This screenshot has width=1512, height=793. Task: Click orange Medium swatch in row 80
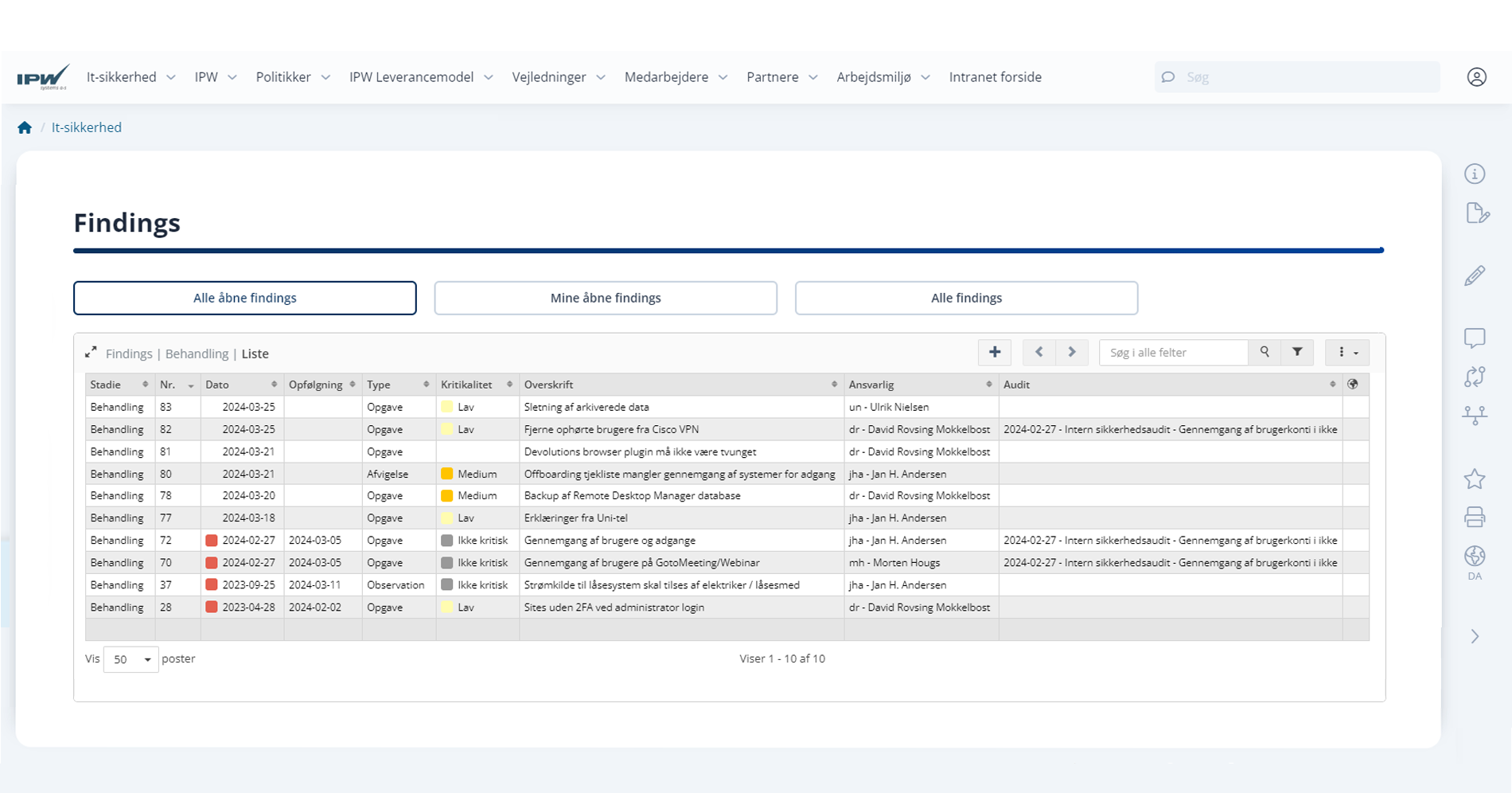click(x=447, y=474)
